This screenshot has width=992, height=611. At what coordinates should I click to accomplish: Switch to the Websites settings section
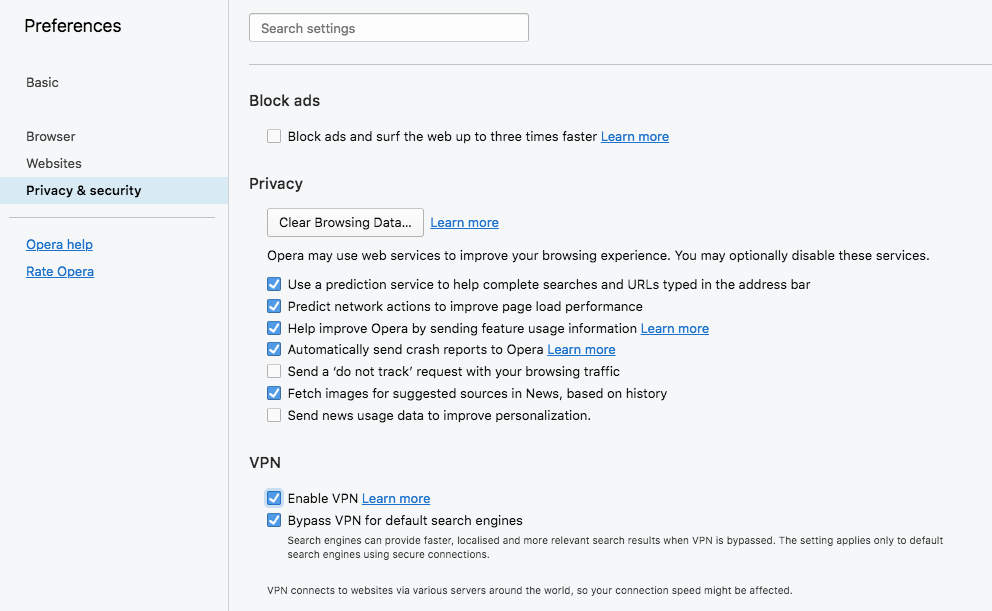[x=54, y=164]
